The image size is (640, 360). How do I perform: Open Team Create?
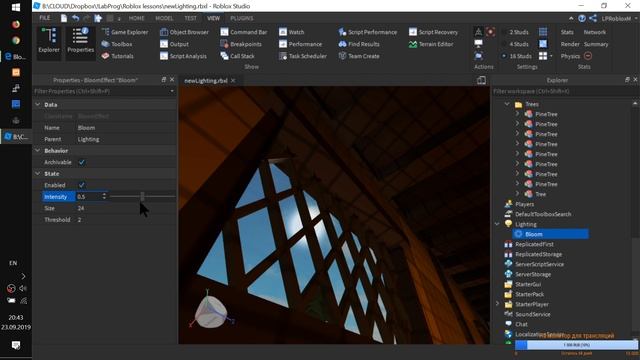(x=359, y=56)
